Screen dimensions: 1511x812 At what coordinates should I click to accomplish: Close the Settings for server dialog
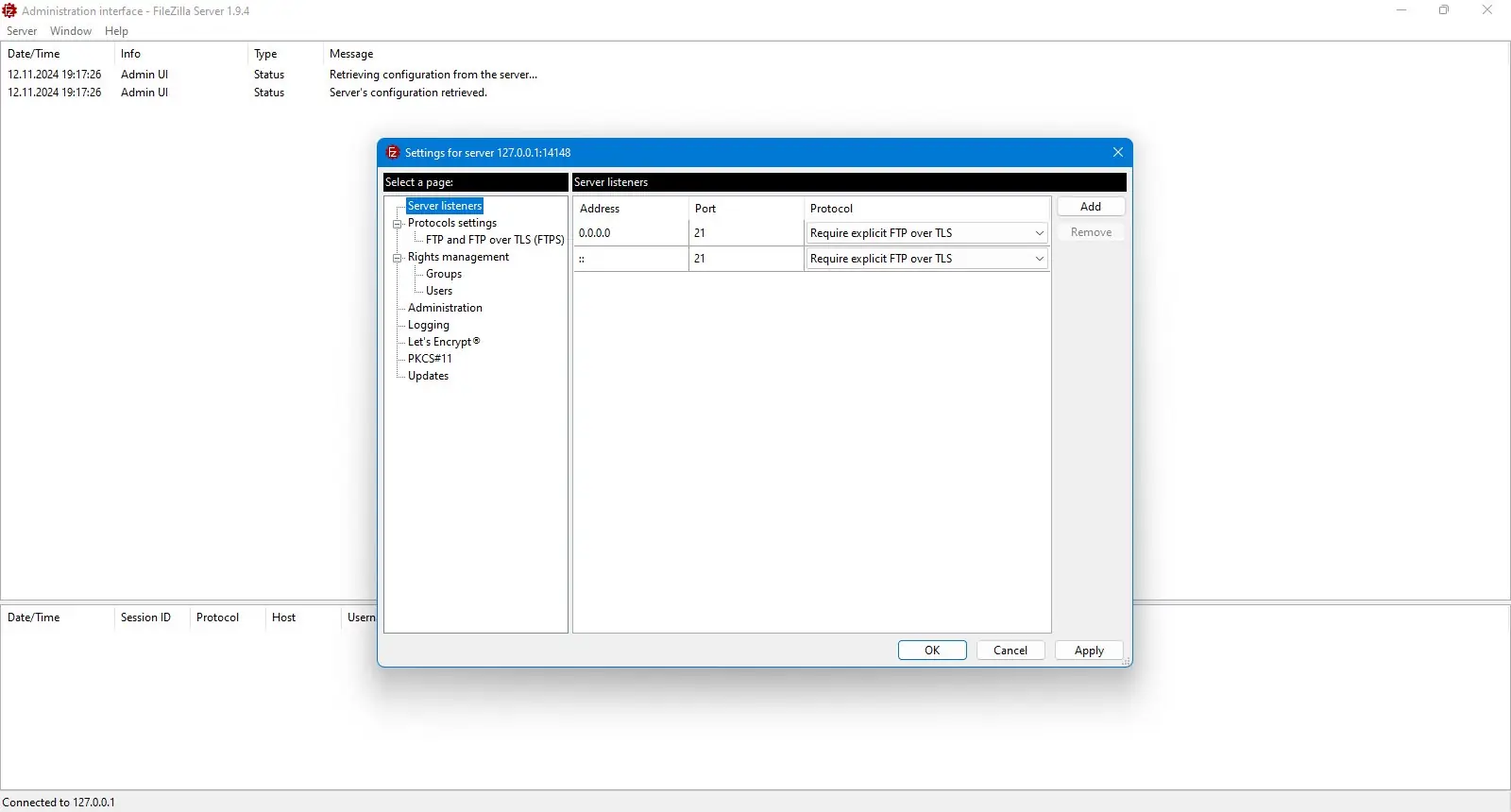(x=1118, y=152)
